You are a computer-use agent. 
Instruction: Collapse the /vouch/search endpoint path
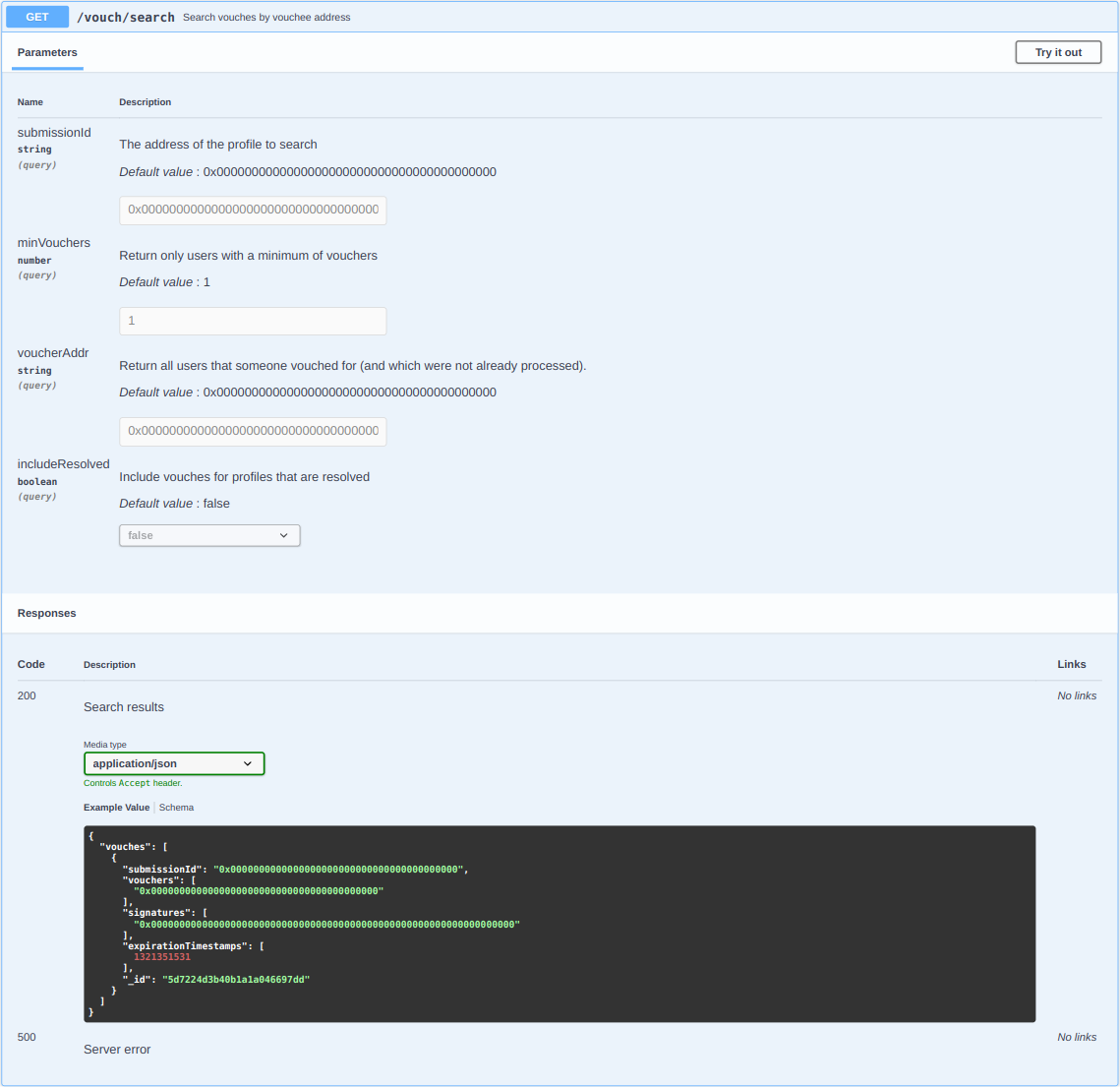126,17
